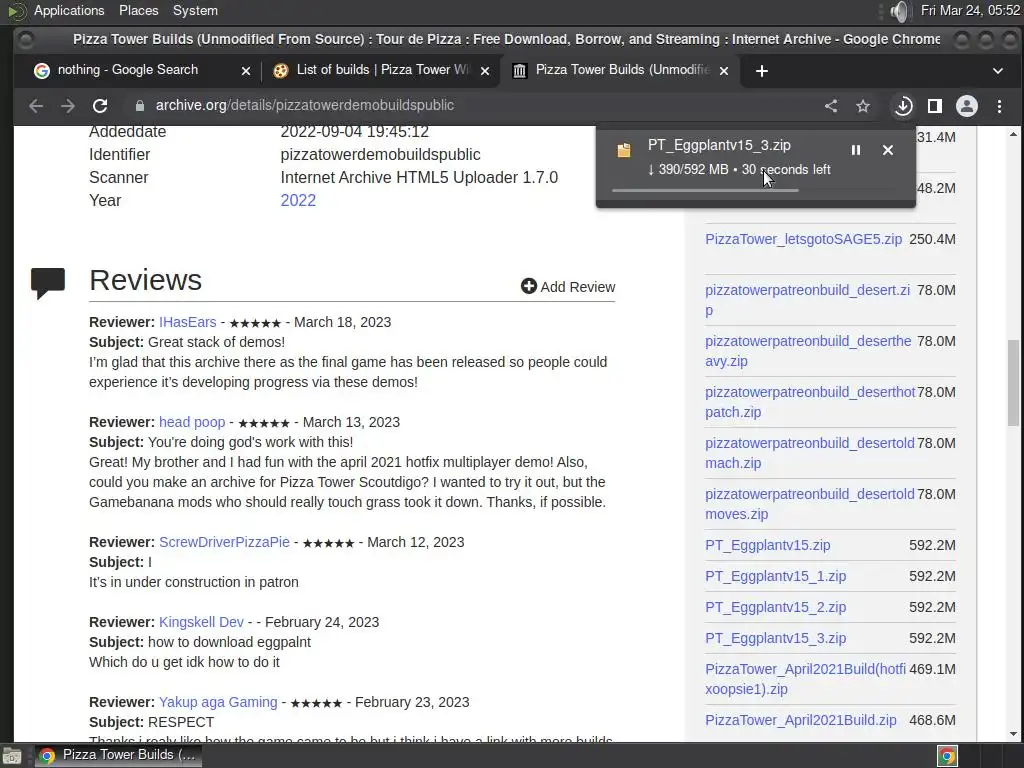Image resolution: width=1024 pixels, height=768 pixels.
Task: Click the site padlock icon
Action: pos(140,106)
